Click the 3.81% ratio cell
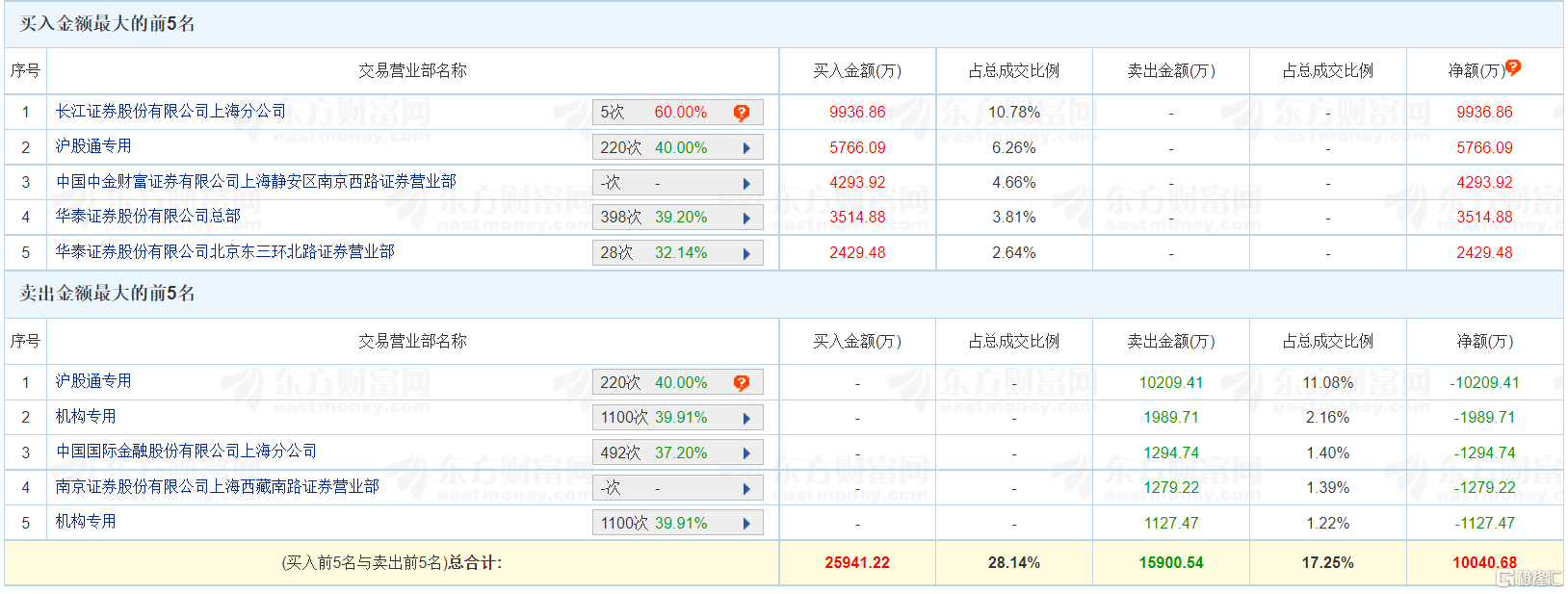 coord(1014,218)
